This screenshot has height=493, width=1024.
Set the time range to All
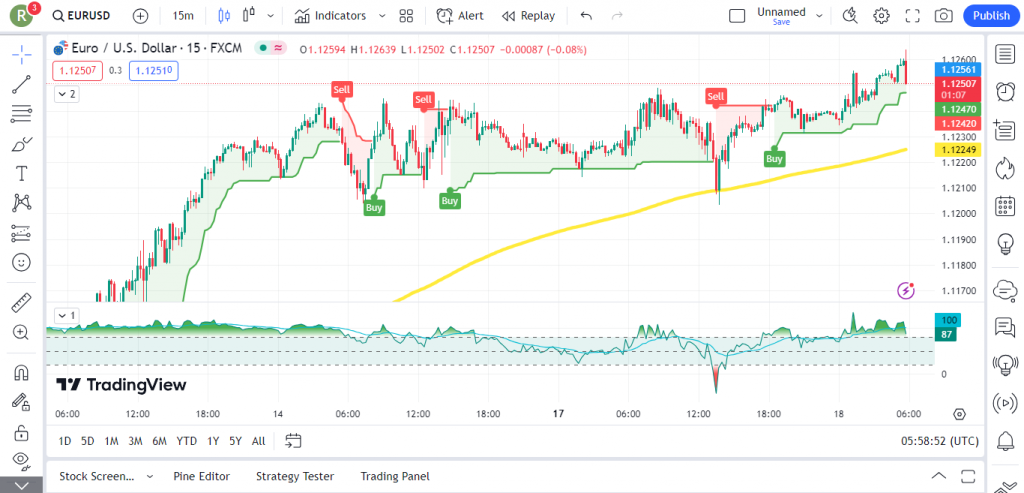pos(259,441)
